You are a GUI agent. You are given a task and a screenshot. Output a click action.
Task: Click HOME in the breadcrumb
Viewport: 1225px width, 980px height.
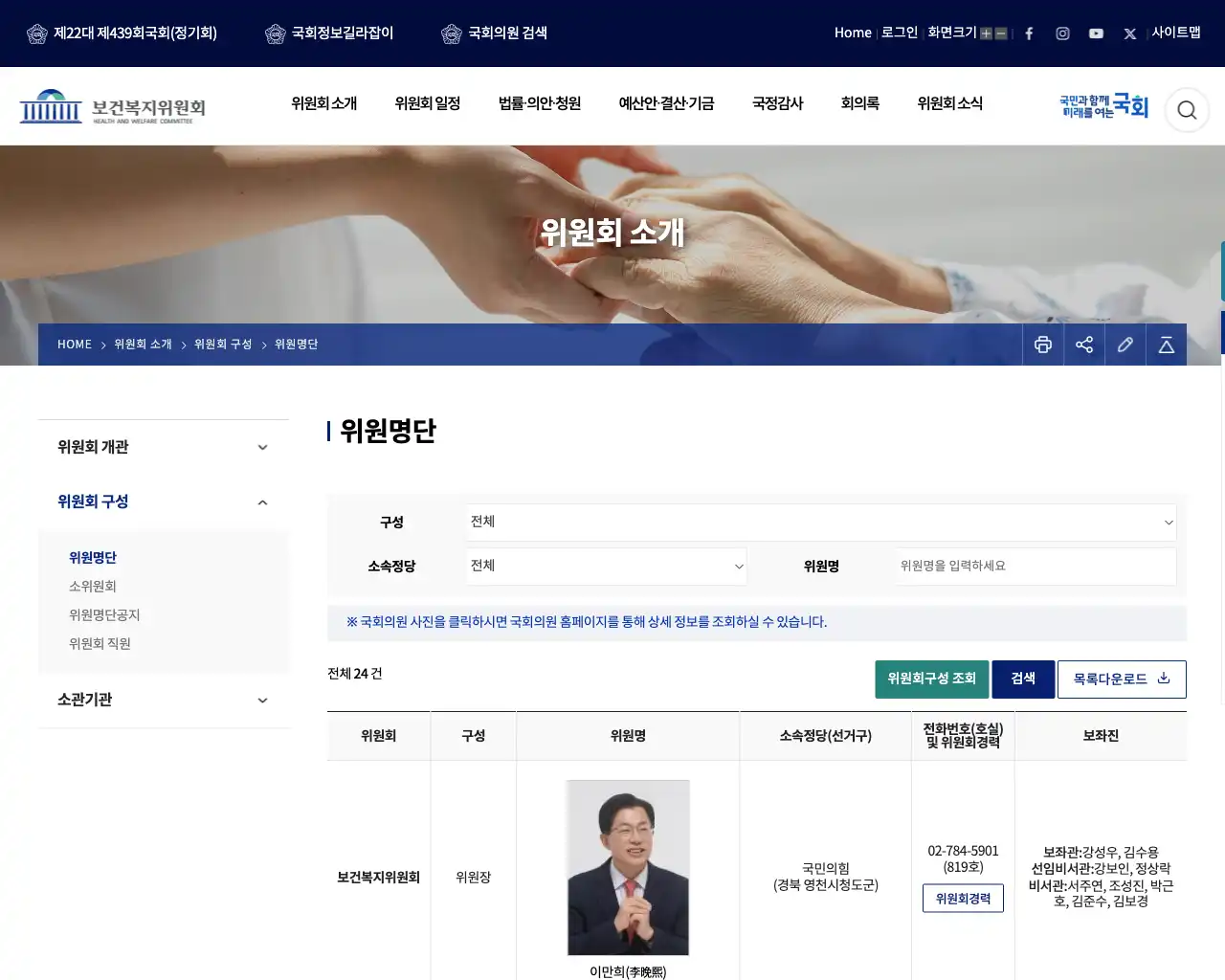point(75,345)
